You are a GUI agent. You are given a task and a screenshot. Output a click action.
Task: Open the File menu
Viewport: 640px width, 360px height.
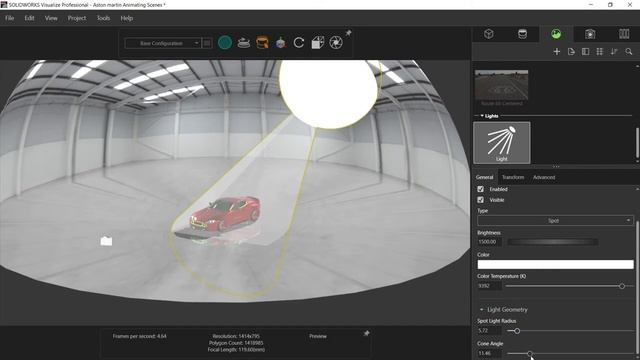[x=9, y=18]
